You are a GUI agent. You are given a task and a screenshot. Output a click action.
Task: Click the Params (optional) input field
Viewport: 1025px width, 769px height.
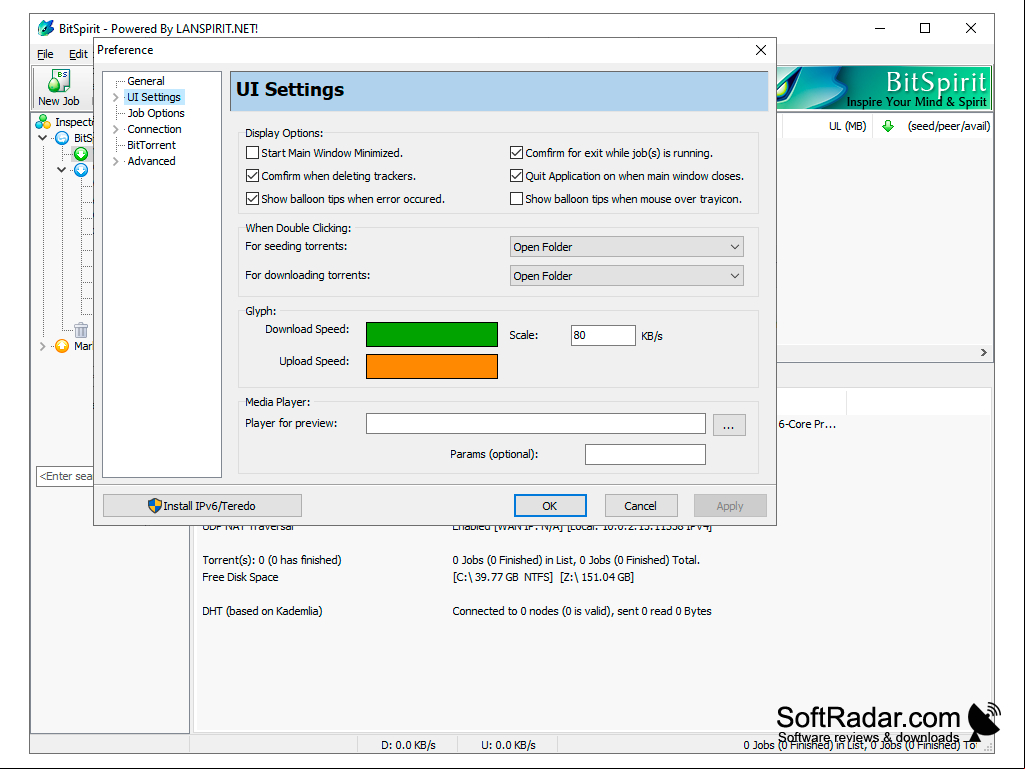[645, 454]
